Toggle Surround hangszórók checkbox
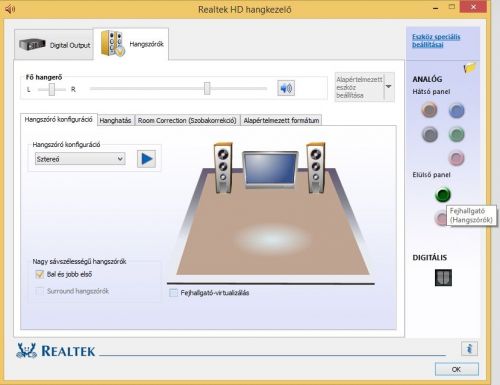The width and height of the screenshot is (500, 385). (x=40, y=291)
